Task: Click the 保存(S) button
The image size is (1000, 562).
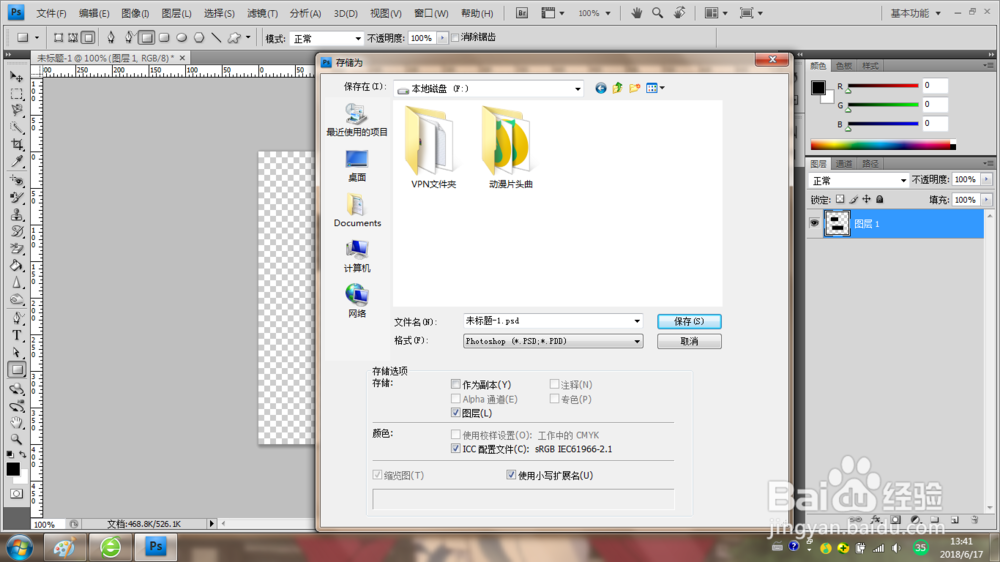Action: click(x=689, y=322)
